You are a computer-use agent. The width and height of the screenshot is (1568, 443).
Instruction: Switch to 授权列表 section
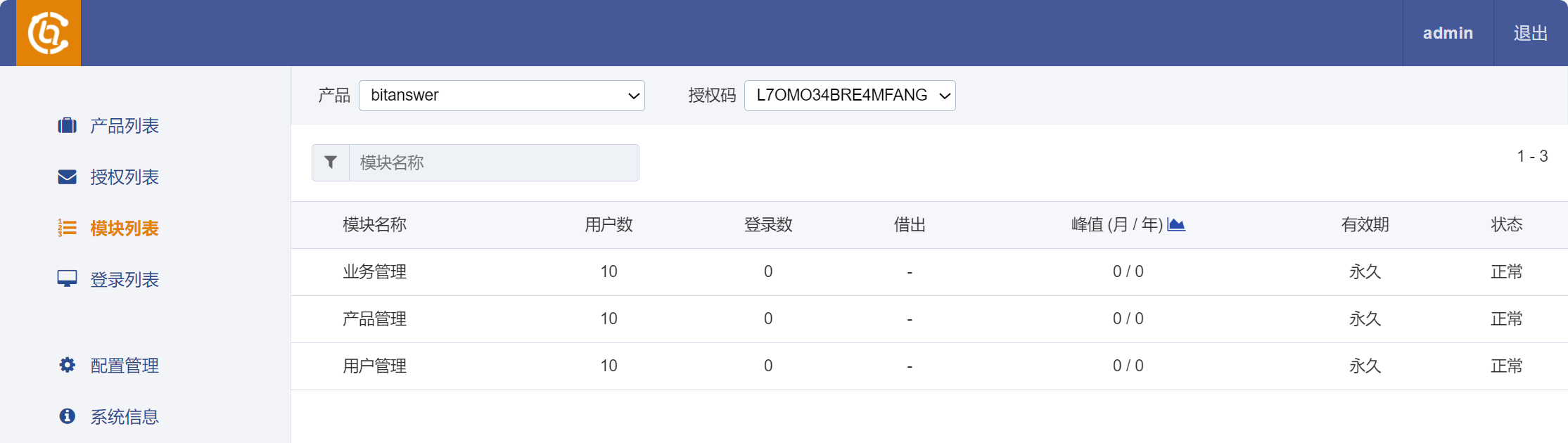pyautogui.click(x=124, y=177)
